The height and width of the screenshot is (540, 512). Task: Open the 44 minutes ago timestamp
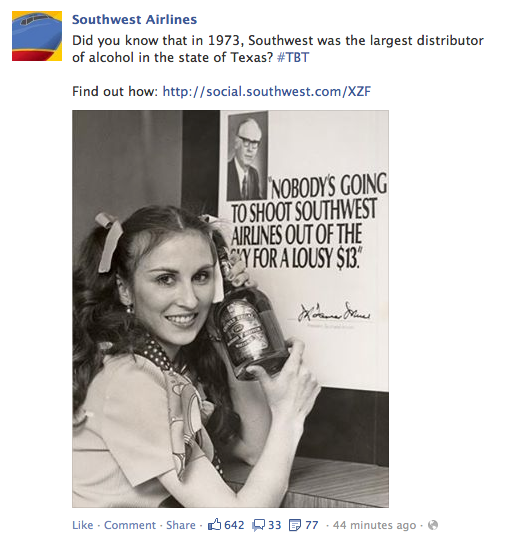[x=374, y=525]
